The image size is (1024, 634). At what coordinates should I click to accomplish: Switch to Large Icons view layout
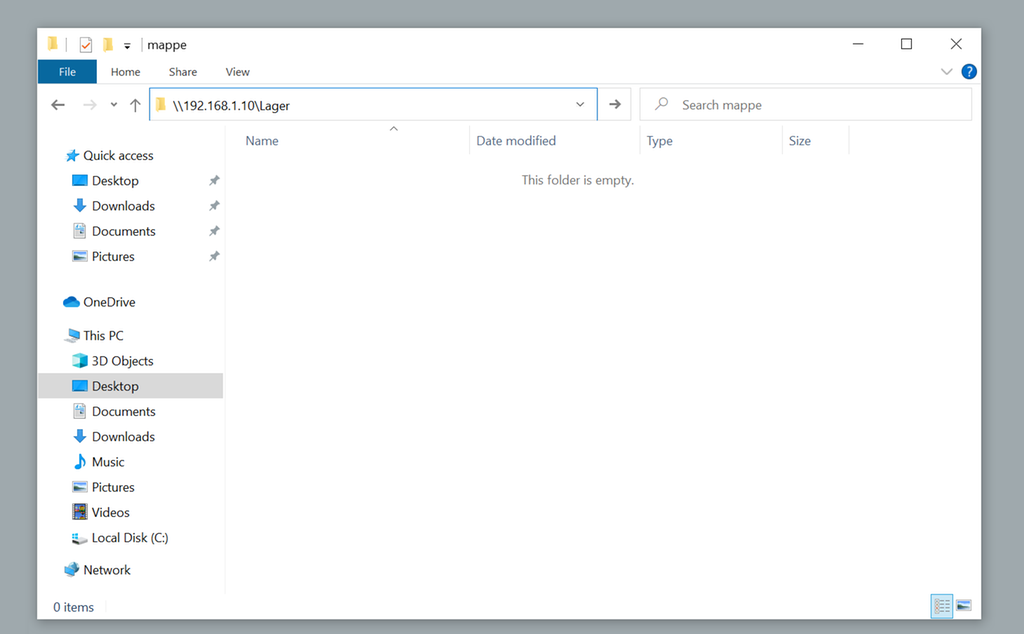(x=963, y=606)
